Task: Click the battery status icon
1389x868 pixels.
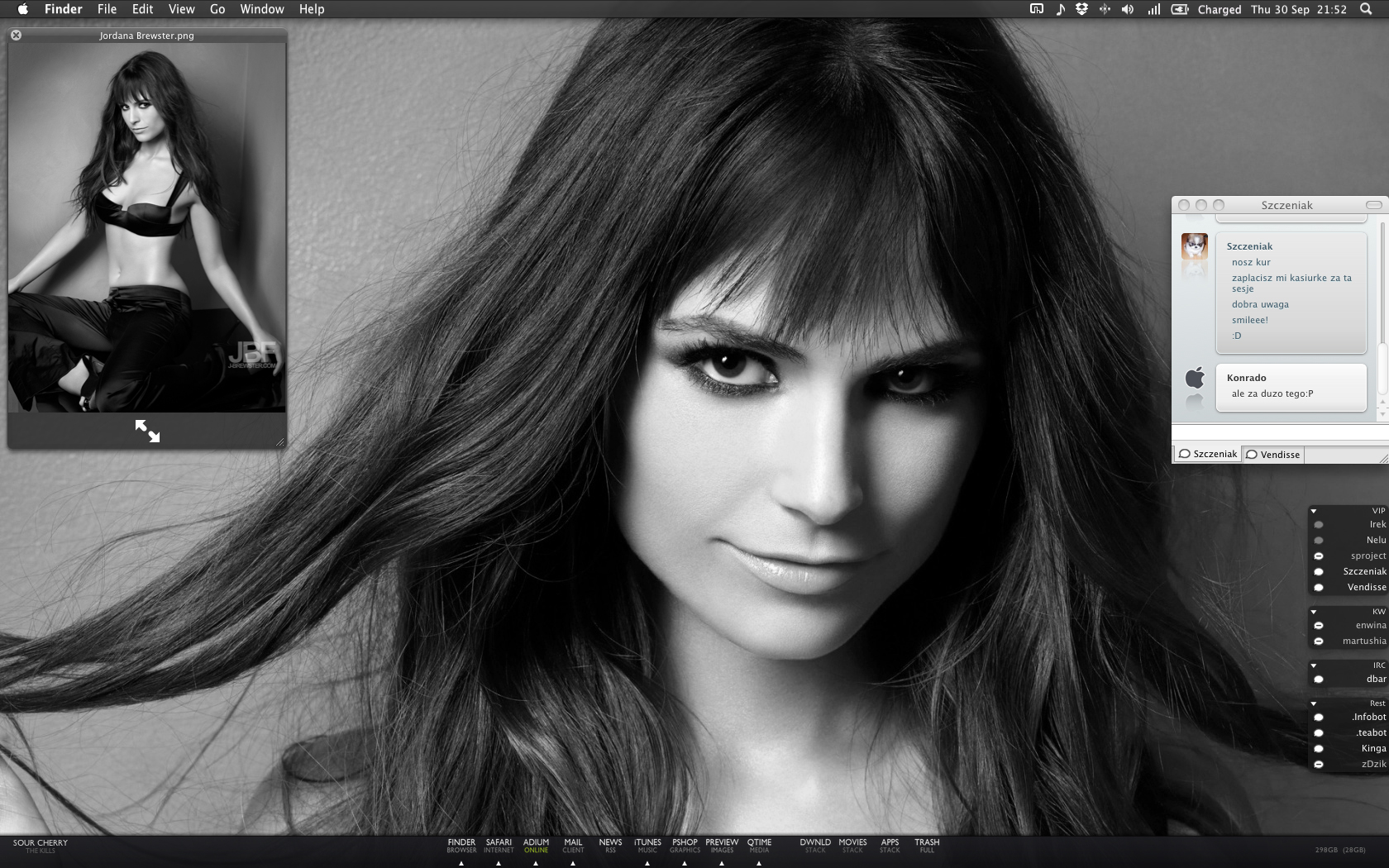Action: pos(1180,9)
